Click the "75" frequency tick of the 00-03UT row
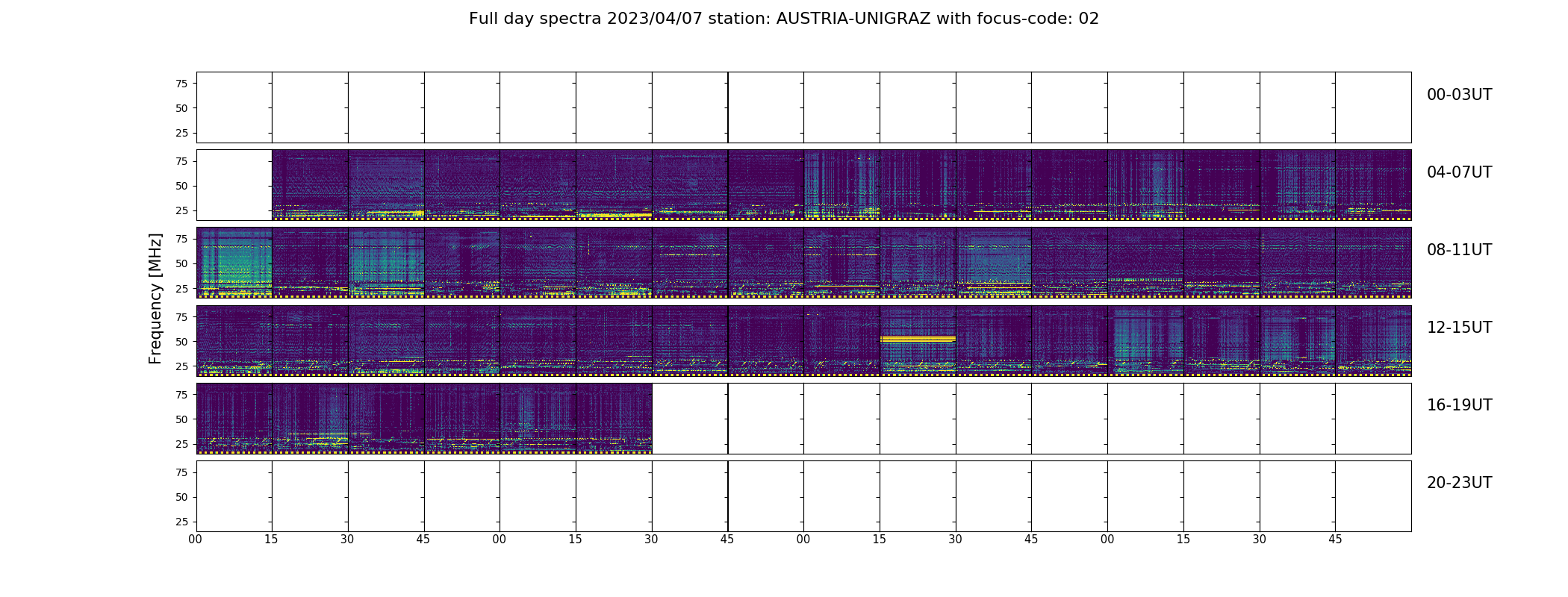The width and height of the screenshot is (1568, 597). [x=181, y=84]
